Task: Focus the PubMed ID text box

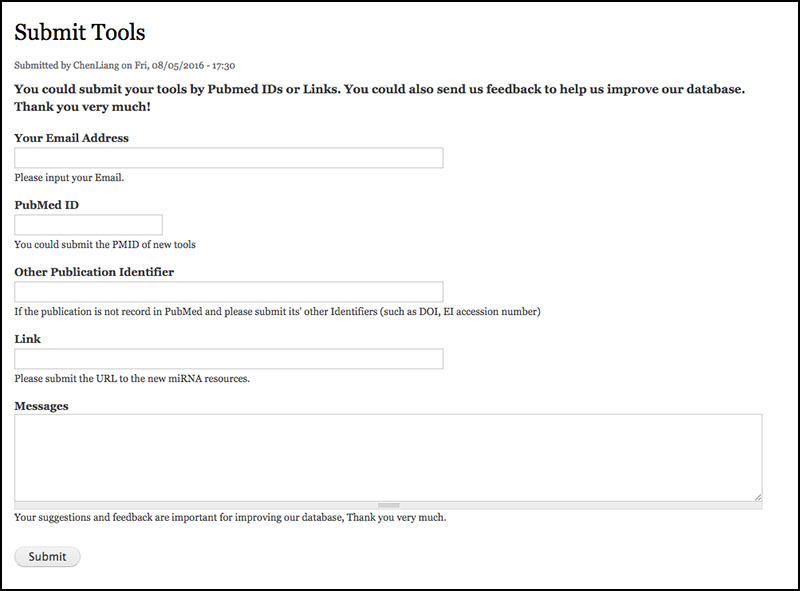Action: pyautogui.click(x=88, y=225)
